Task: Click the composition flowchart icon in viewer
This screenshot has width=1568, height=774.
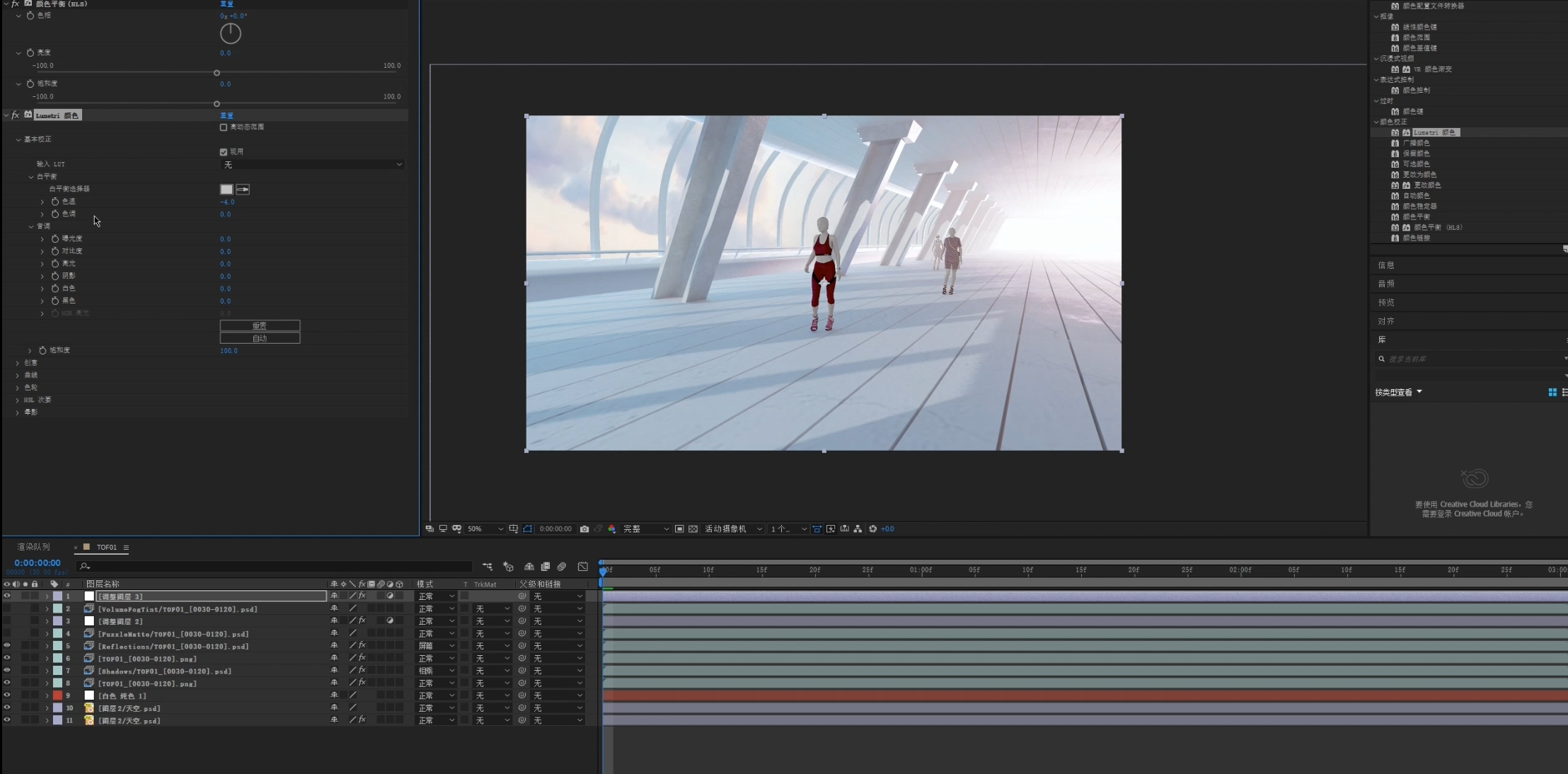Action: click(x=858, y=529)
